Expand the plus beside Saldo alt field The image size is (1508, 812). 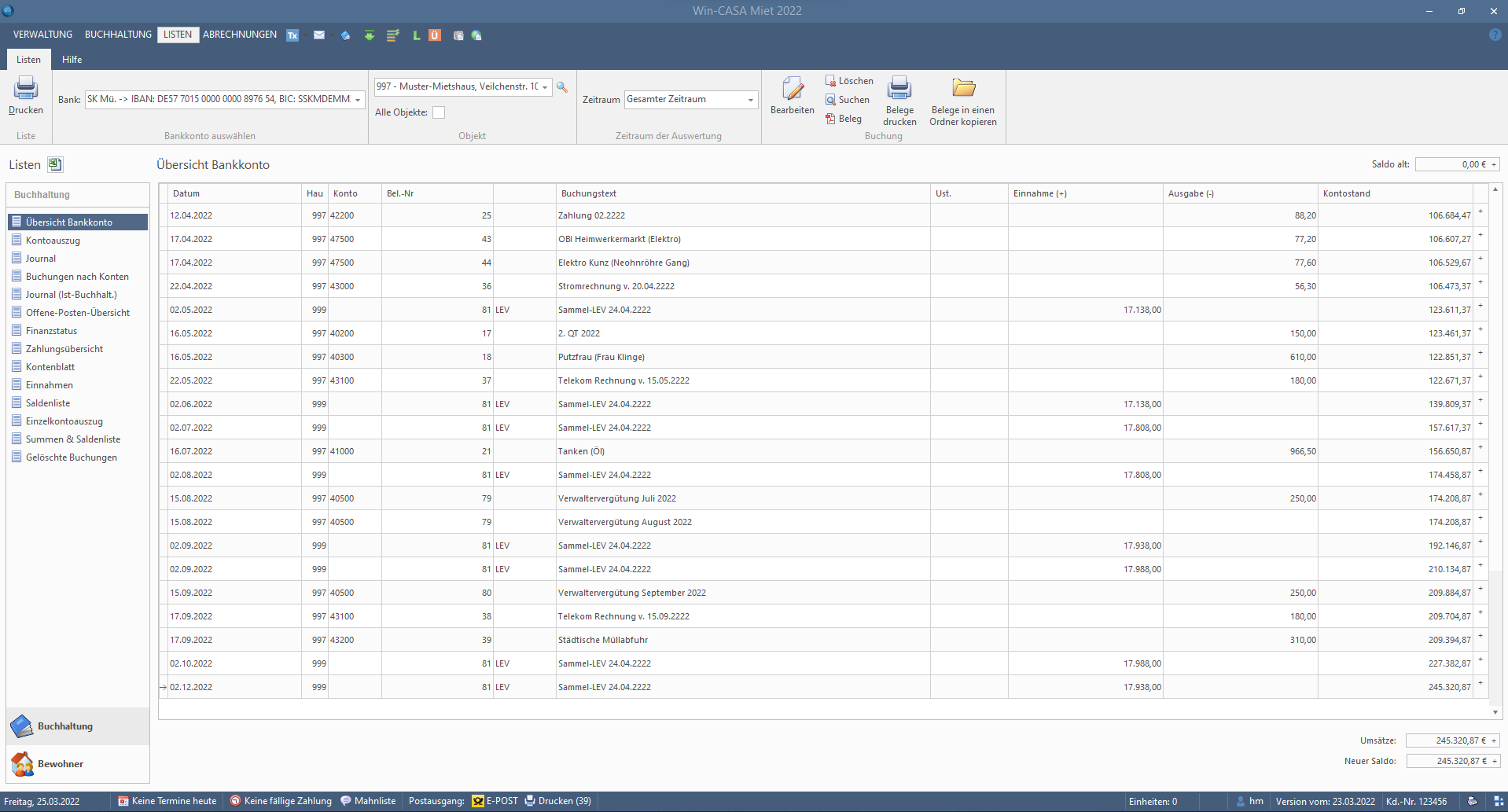coord(1494,164)
